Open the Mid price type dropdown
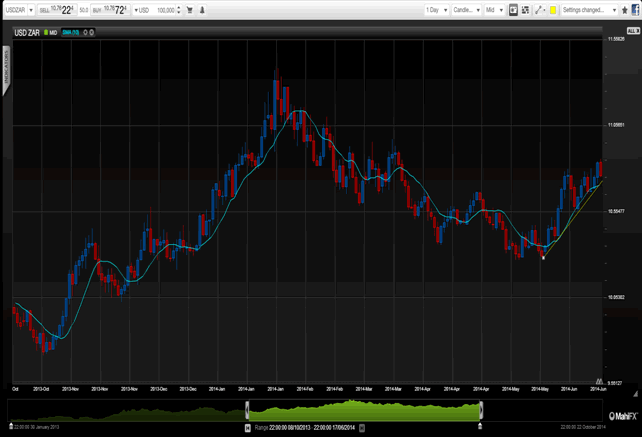643x438 pixels. tap(495, 10)
